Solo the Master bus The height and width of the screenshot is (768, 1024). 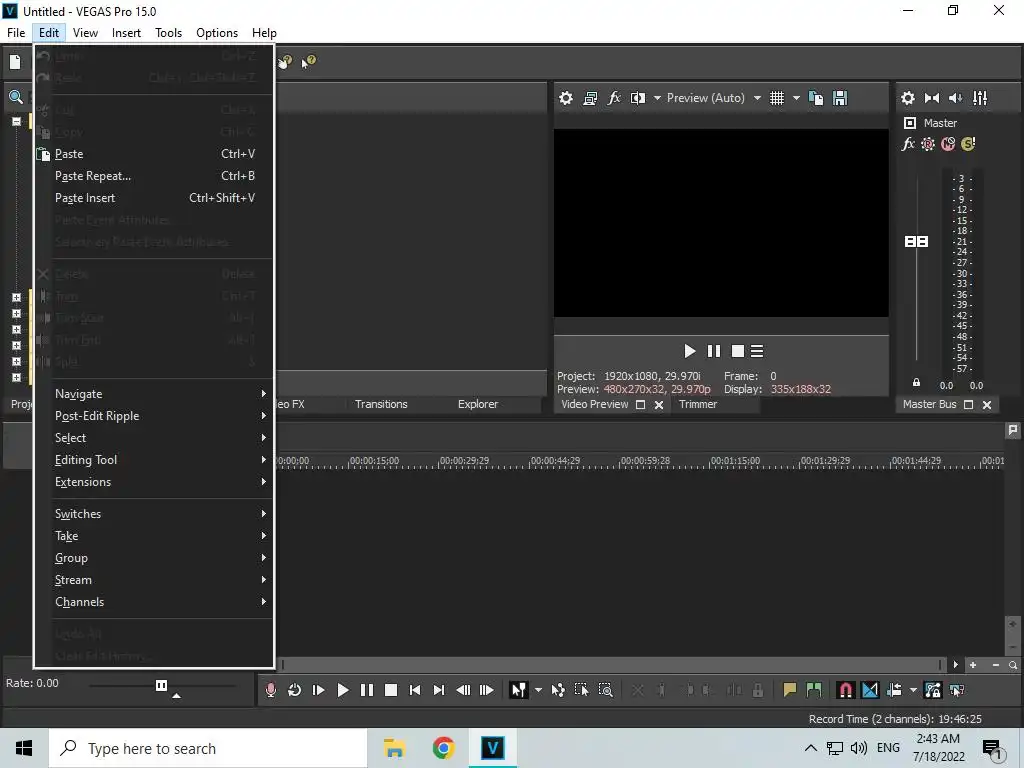click(968, 144)
